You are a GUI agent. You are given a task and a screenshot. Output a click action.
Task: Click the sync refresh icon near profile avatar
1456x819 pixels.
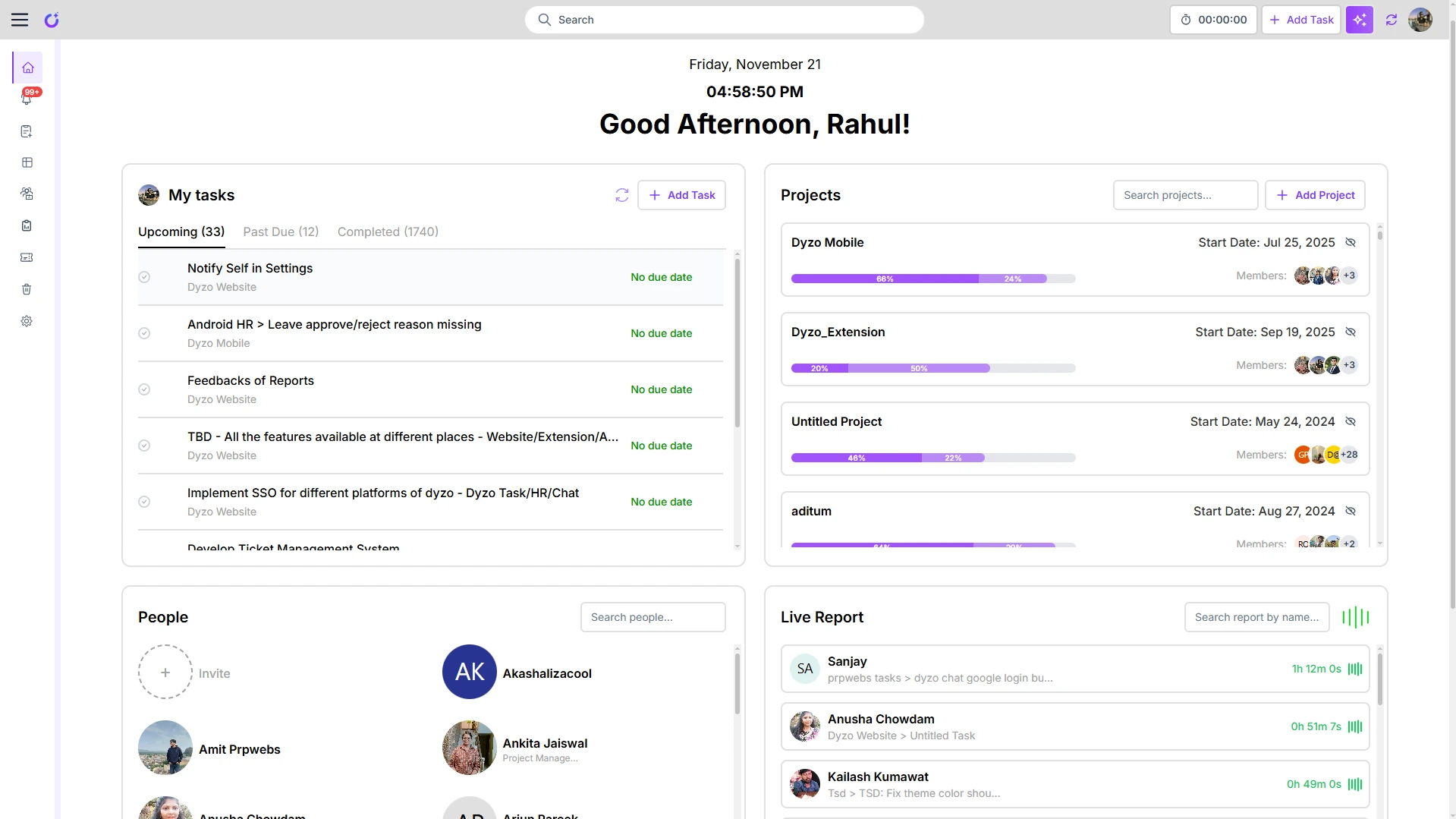tap(1392, 20)
